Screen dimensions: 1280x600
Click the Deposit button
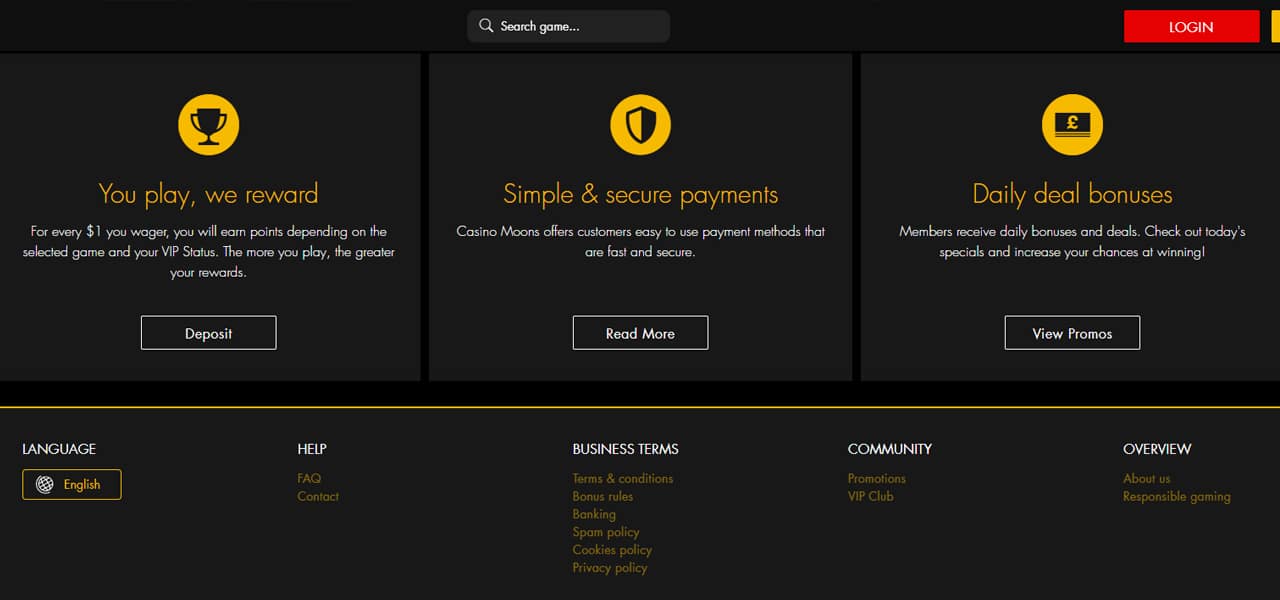pyautogui.click(x=208, y=333)
